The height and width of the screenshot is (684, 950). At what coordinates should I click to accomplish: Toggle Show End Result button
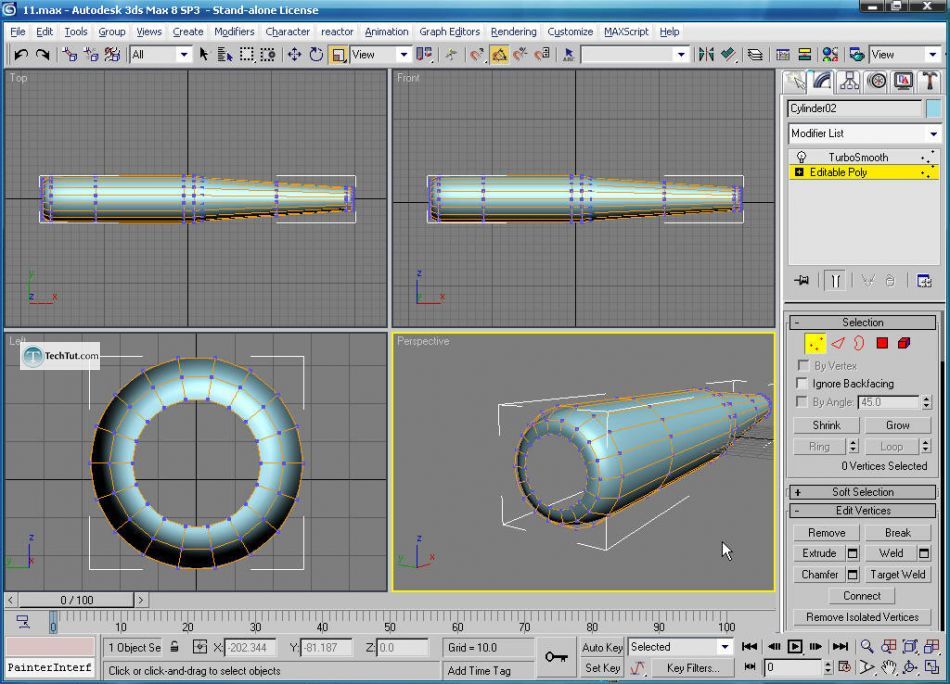(x=835, y=281)
